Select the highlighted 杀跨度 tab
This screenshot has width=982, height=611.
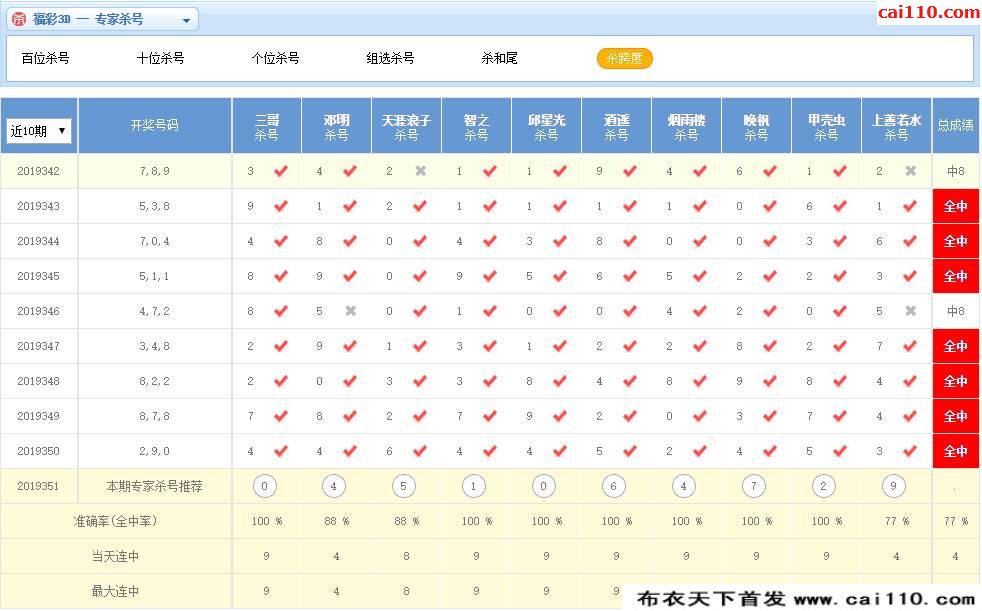click(x=624, y=58)
